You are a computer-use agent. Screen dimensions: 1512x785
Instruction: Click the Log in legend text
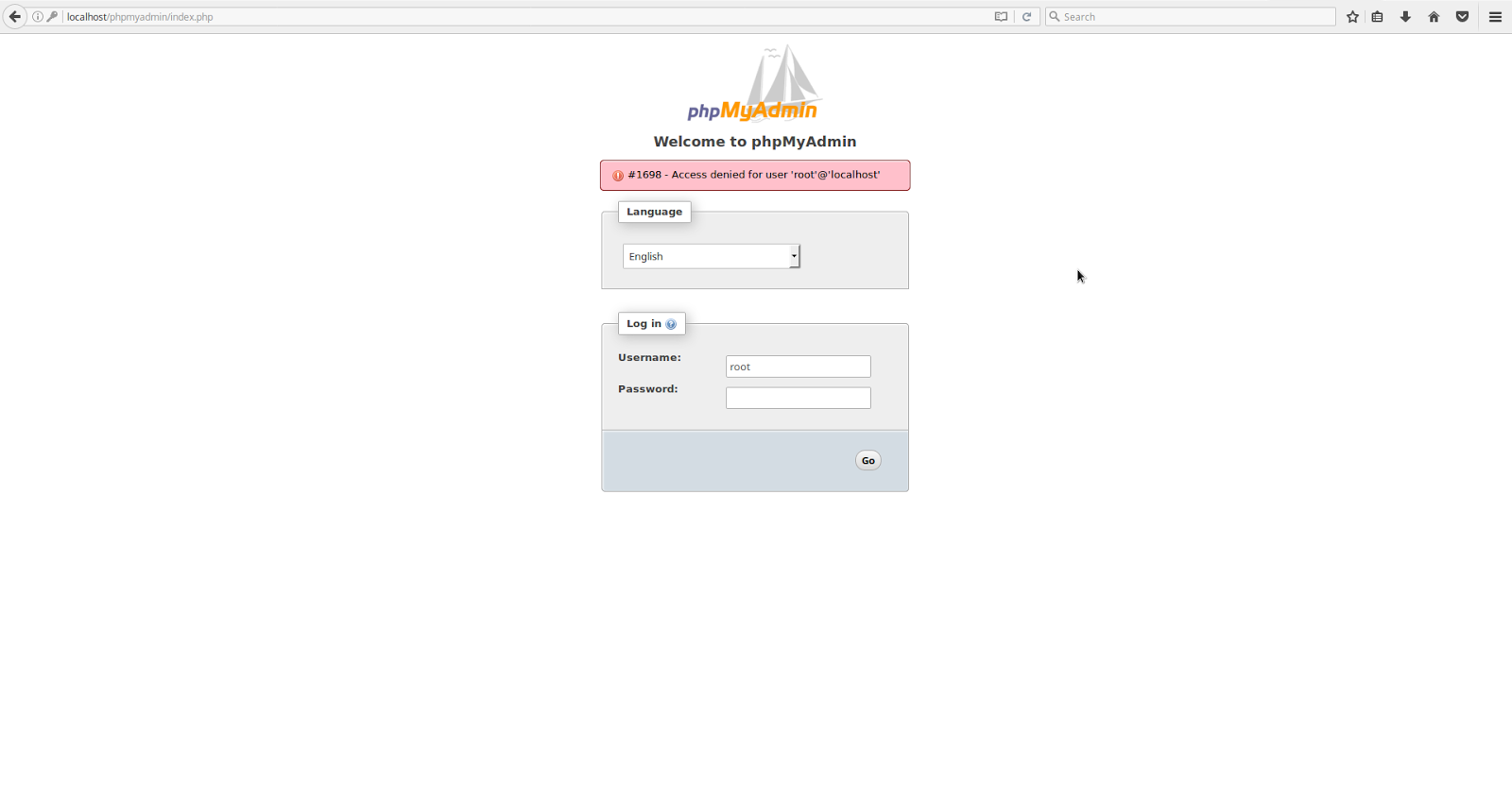coord(644,323)
